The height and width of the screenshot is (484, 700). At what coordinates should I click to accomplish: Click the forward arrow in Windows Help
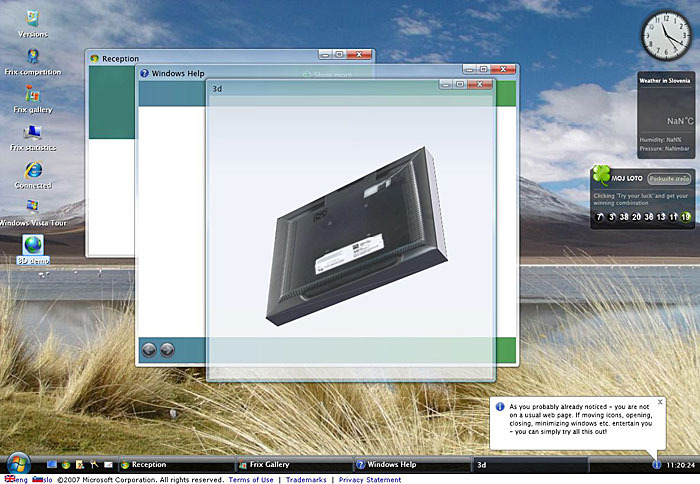[167, 350]
